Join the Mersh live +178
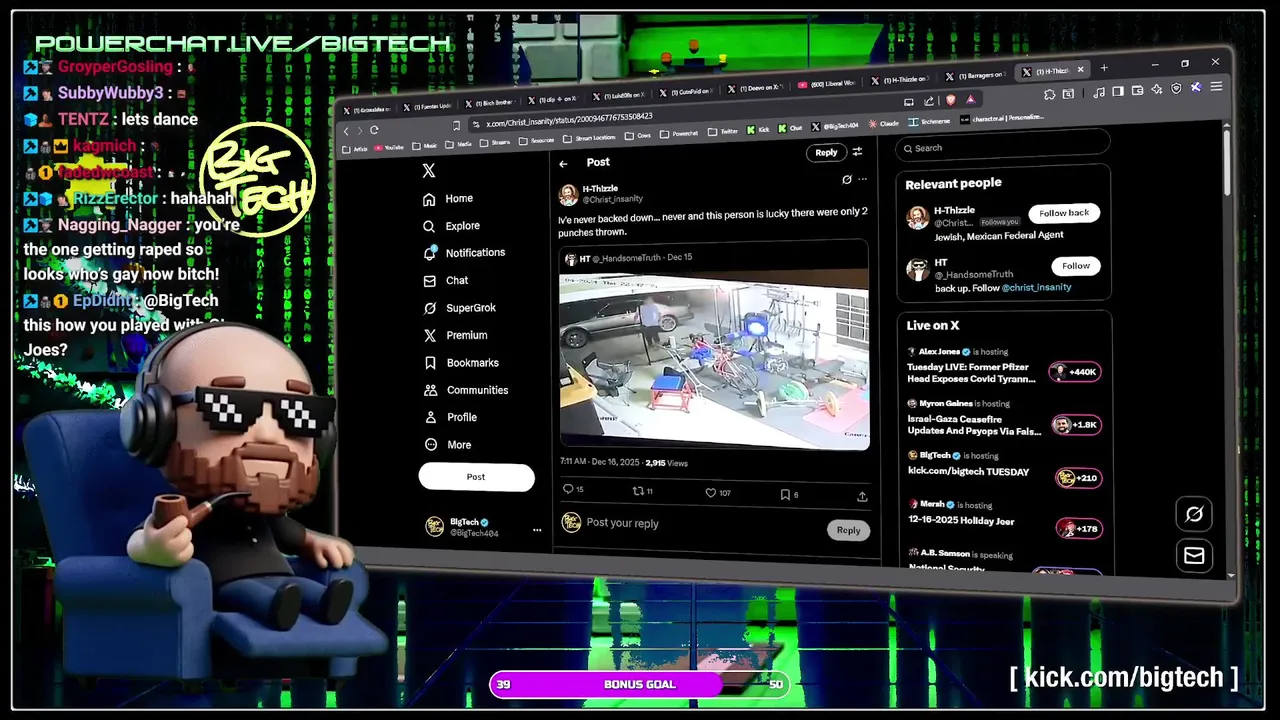 click(1079, 529)
